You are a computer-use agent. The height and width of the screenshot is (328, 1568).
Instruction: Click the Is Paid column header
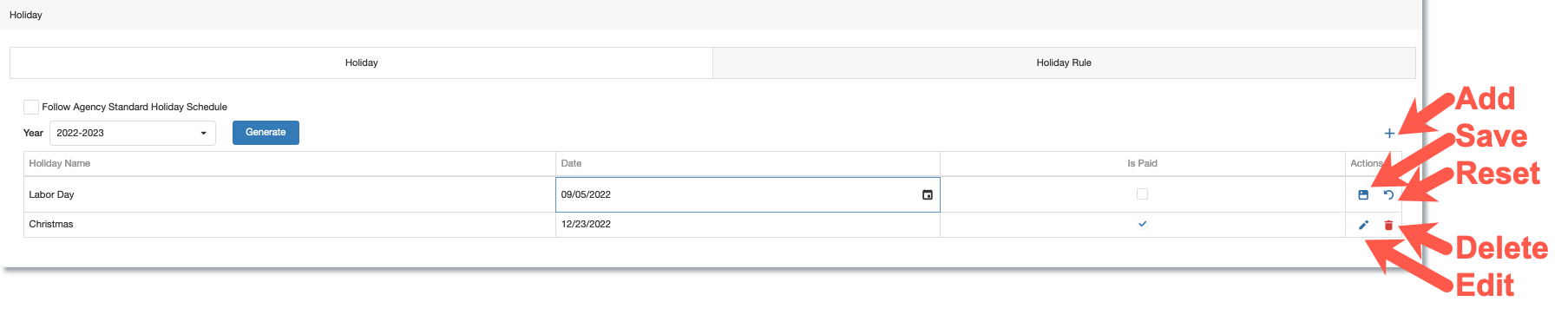(1142, 163)
